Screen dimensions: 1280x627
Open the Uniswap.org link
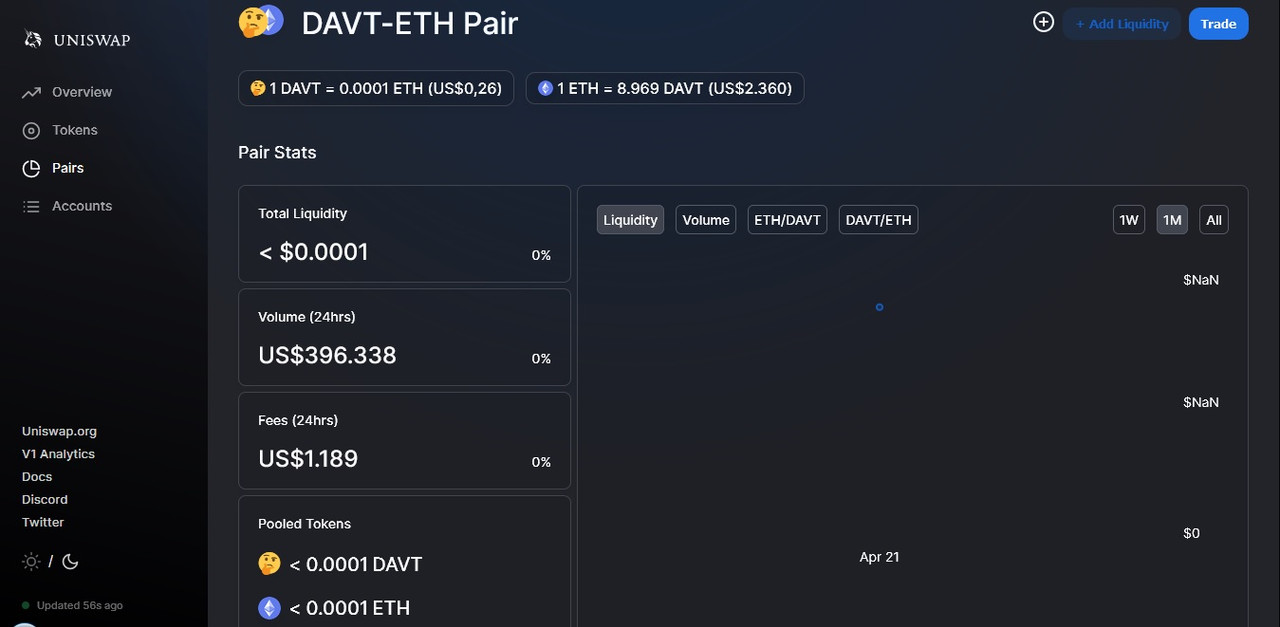(59, 431)
